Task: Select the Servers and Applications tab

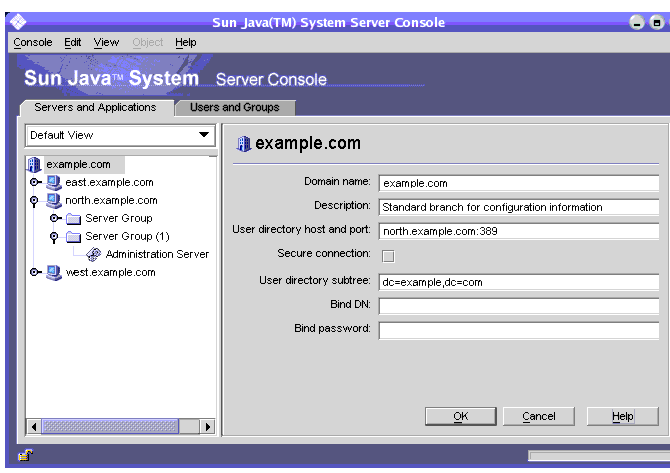Action: 95,107
